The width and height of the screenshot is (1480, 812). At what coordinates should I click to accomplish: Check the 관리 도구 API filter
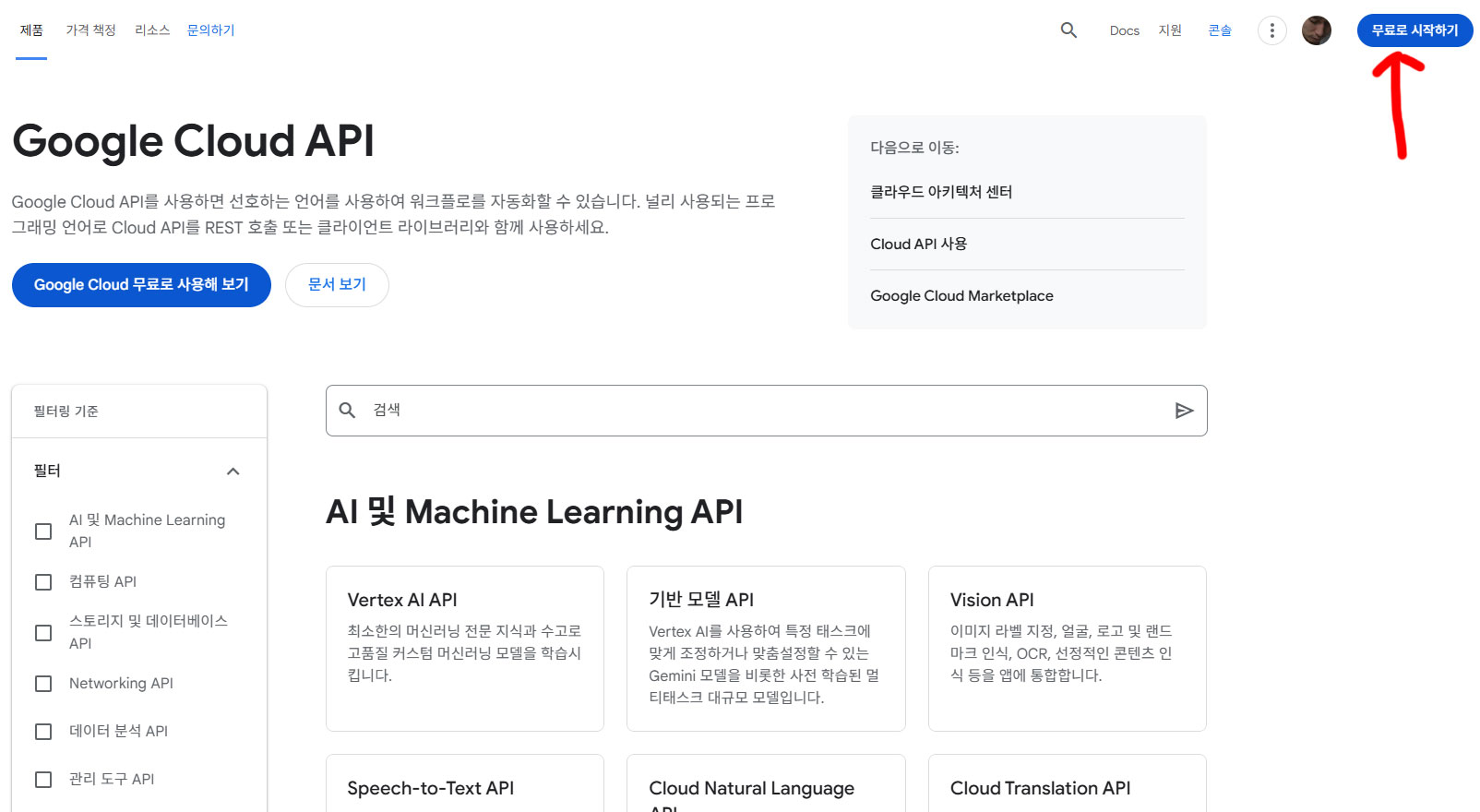[x=43, y=780]
